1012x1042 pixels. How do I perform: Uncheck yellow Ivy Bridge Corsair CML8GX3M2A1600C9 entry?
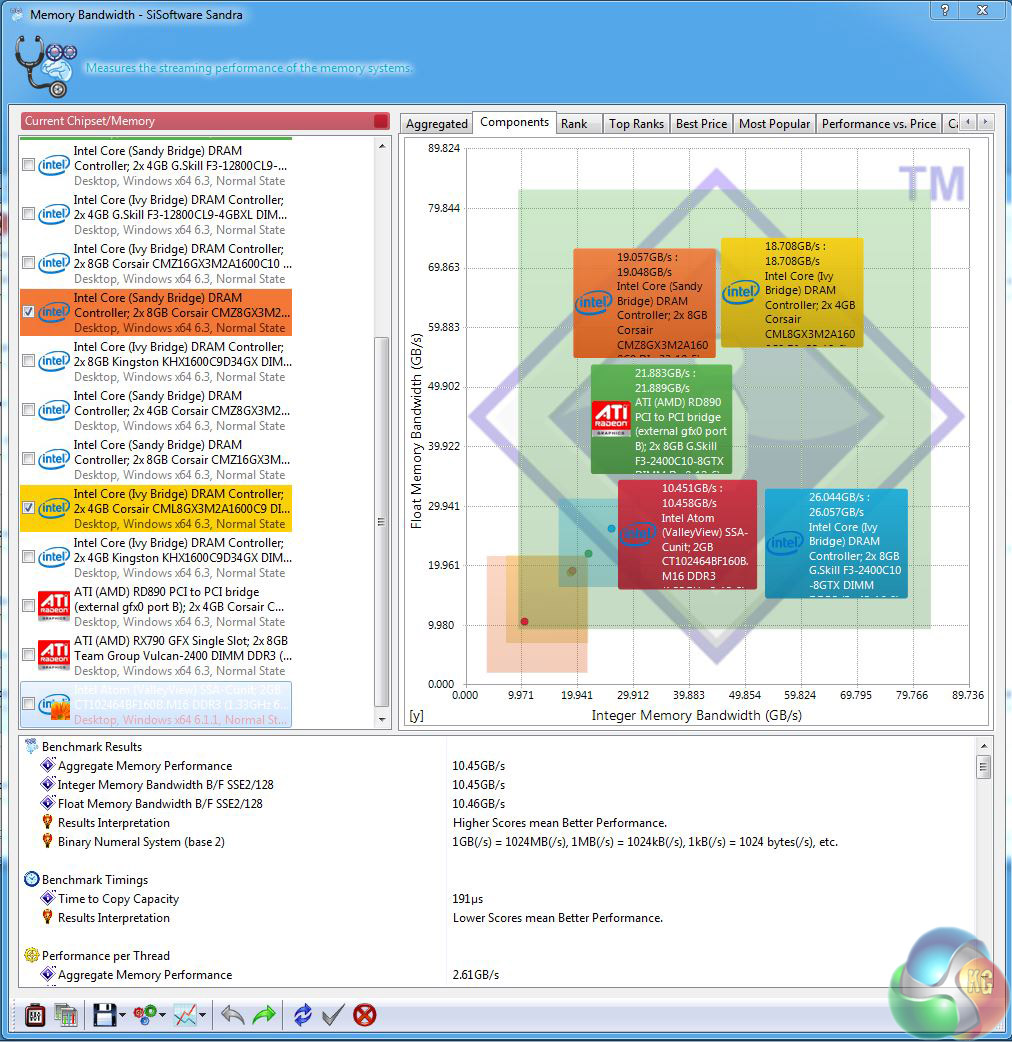[x=29, y=508]
